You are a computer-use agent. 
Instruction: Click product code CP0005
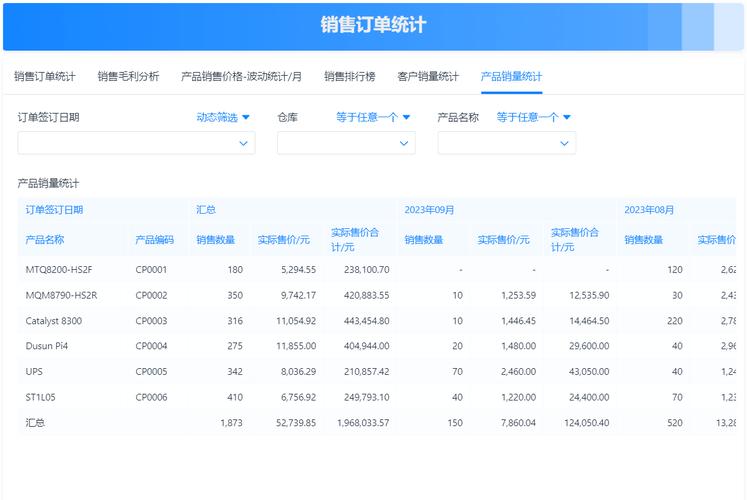(151, 371)
